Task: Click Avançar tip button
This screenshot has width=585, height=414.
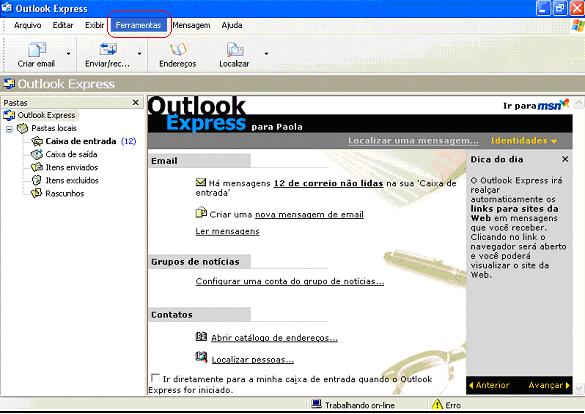Action: pos(549,385)
